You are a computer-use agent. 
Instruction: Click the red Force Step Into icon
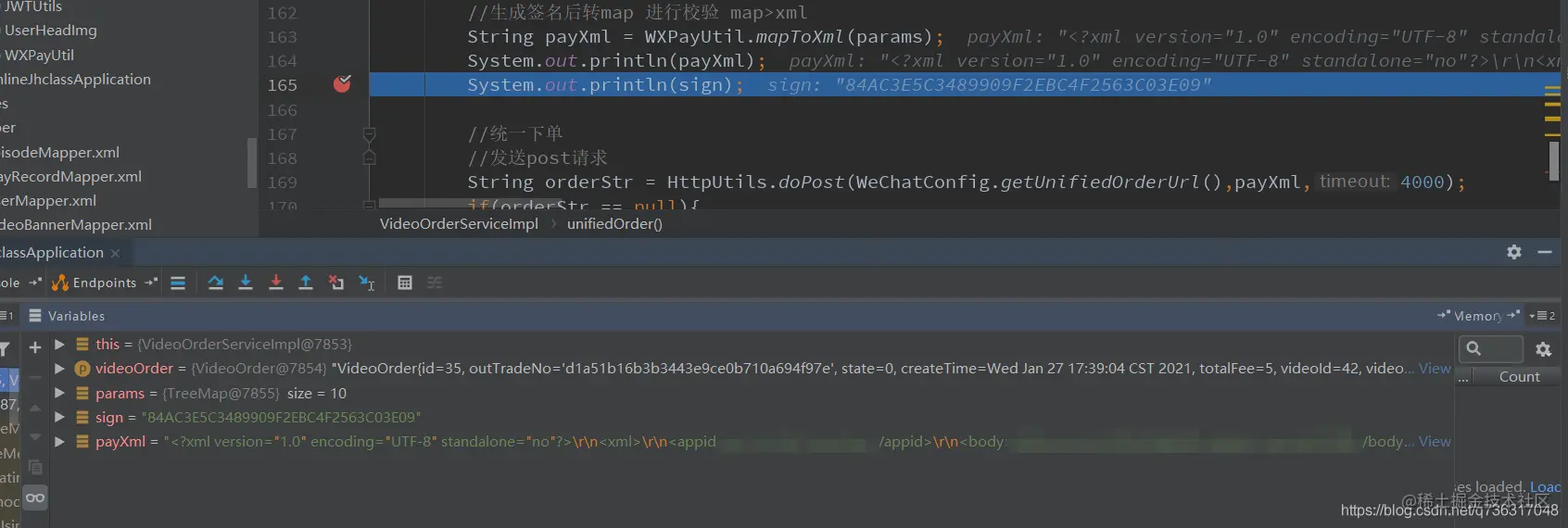tap(276, 283)
